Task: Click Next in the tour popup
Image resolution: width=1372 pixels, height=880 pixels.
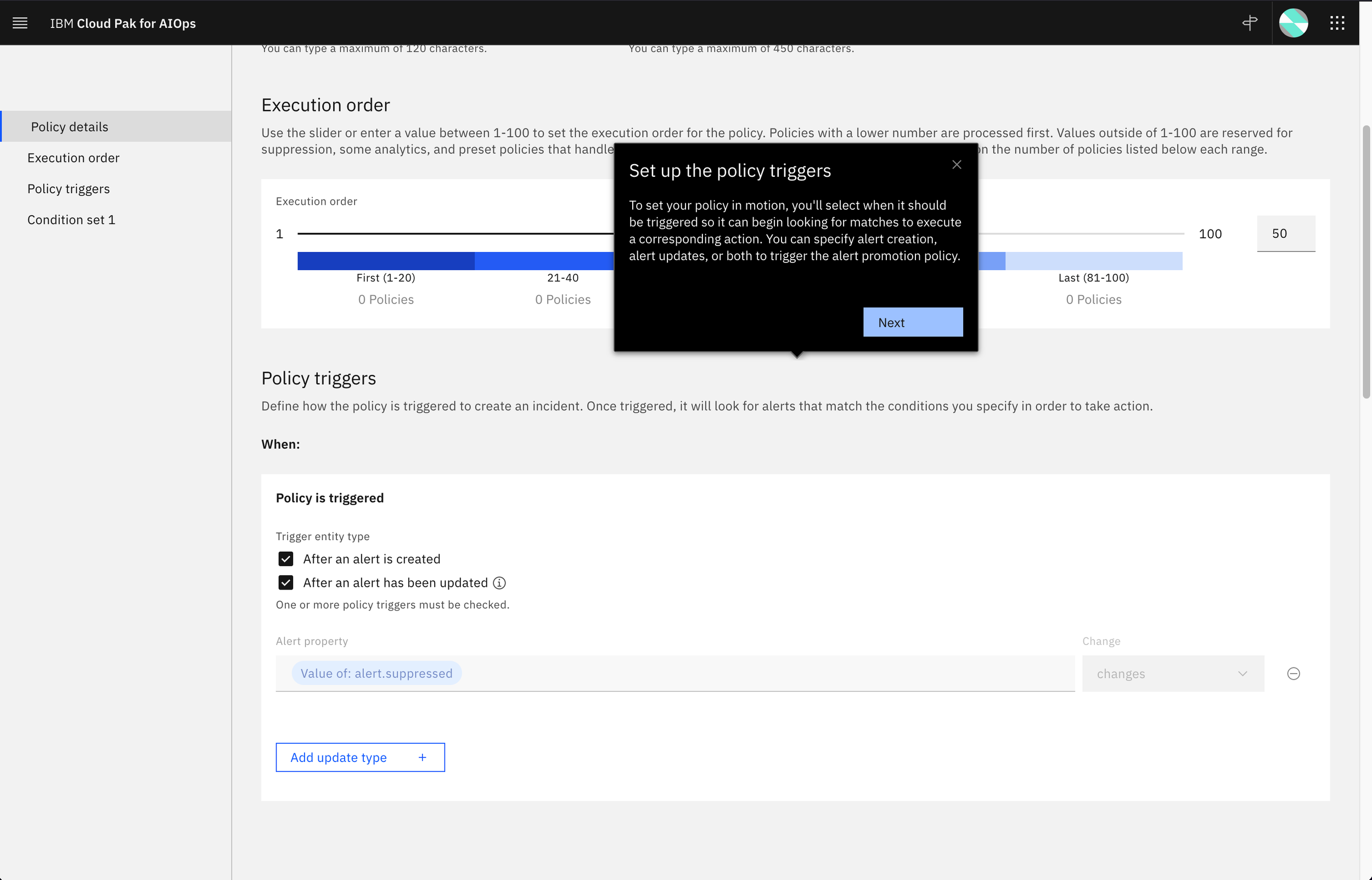Action: click(x=913, y=322)
